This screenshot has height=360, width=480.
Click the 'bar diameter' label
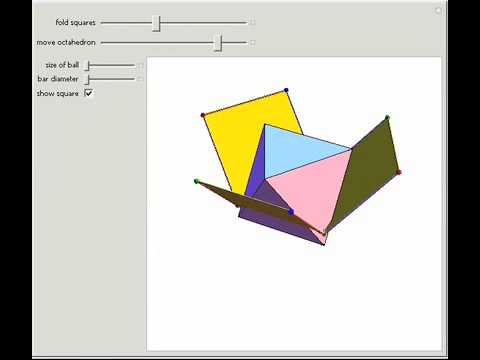point(58,79)
